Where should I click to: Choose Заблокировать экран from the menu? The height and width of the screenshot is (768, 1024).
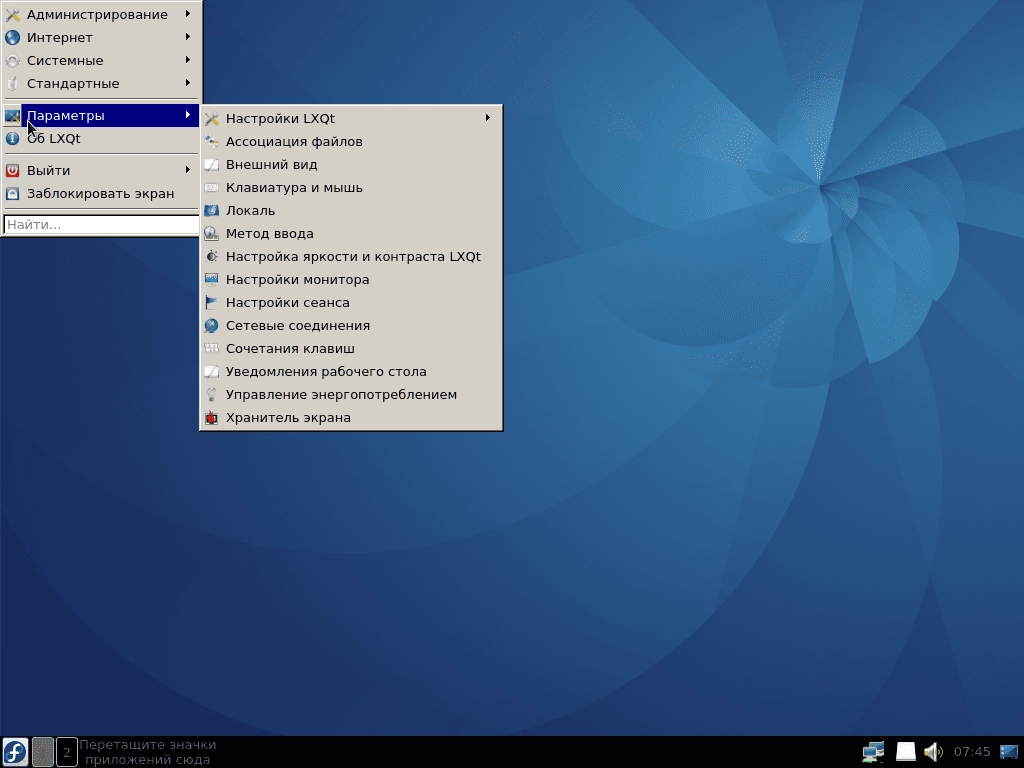[x=101, y=193]
